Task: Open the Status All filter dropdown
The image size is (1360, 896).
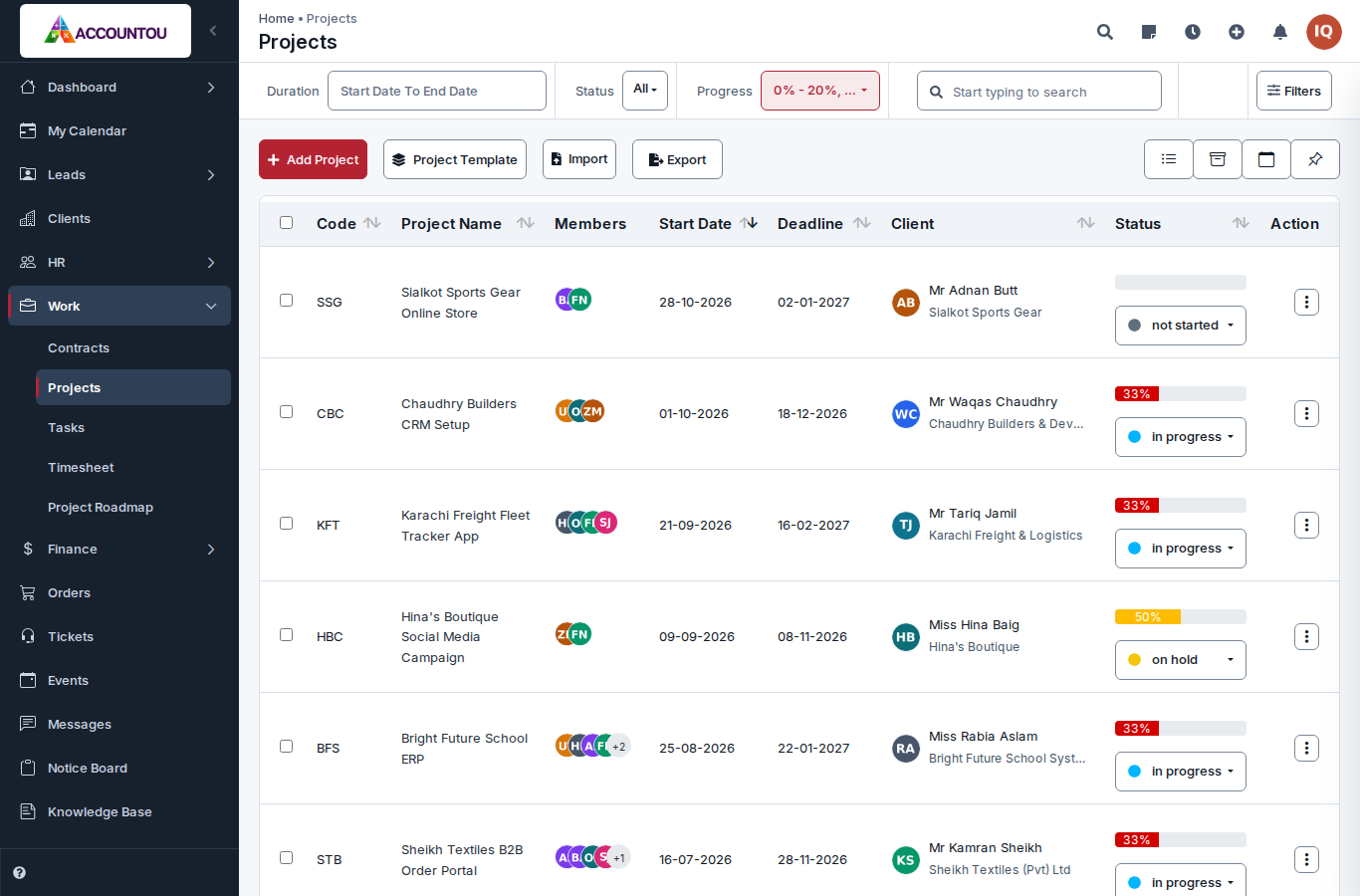Action: 645,91
